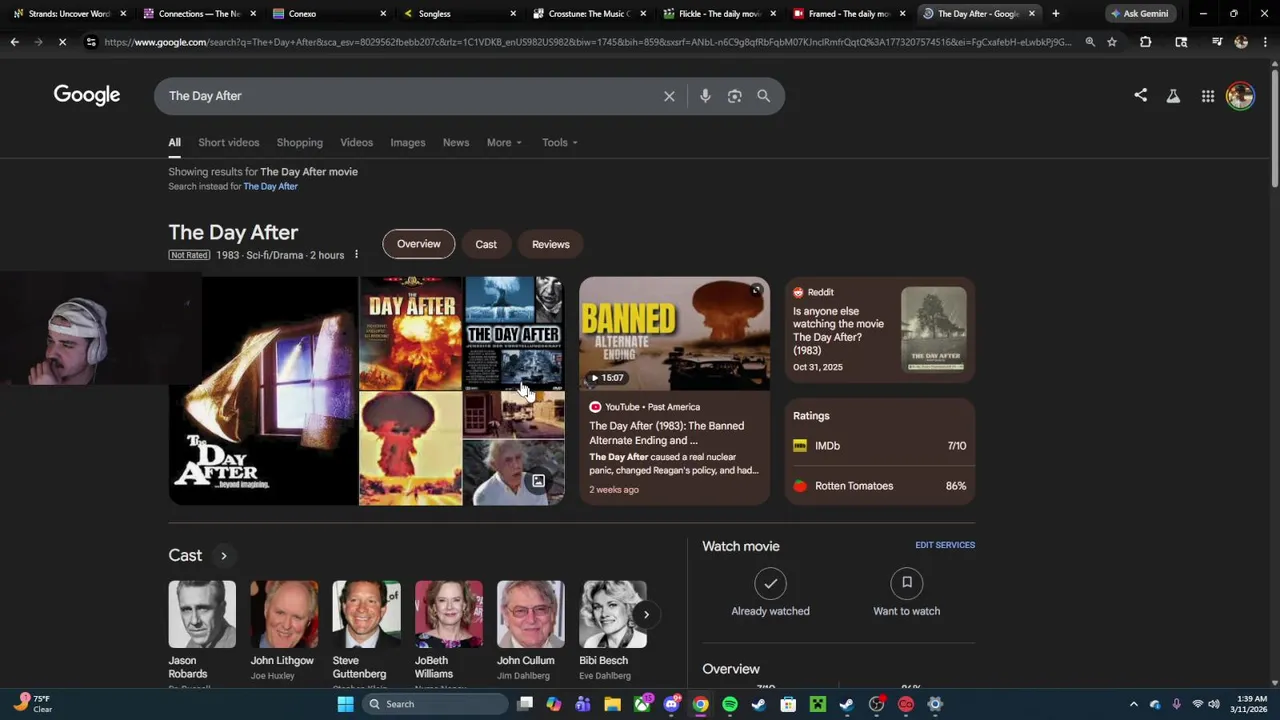This screenshot has width=1280, height=720.
Task: Open OBS Studio from the taskbar
Action: point(877,704)
